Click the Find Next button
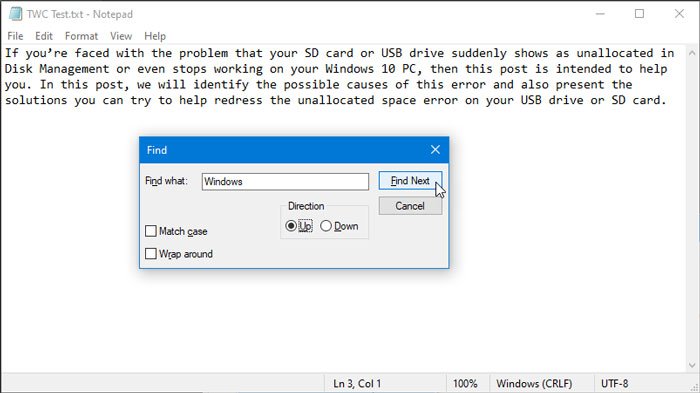The width and height of the screenshot is (700, 393). point(410,180)
